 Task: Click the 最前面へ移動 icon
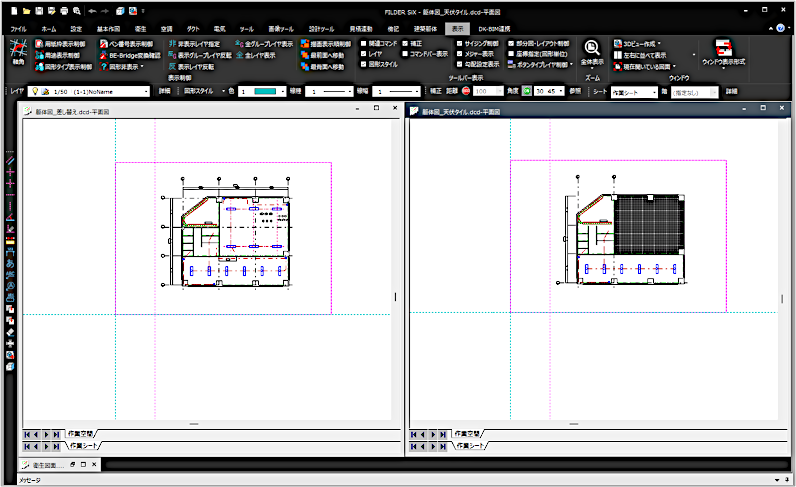pyautogui.click(x=304, y=55)
